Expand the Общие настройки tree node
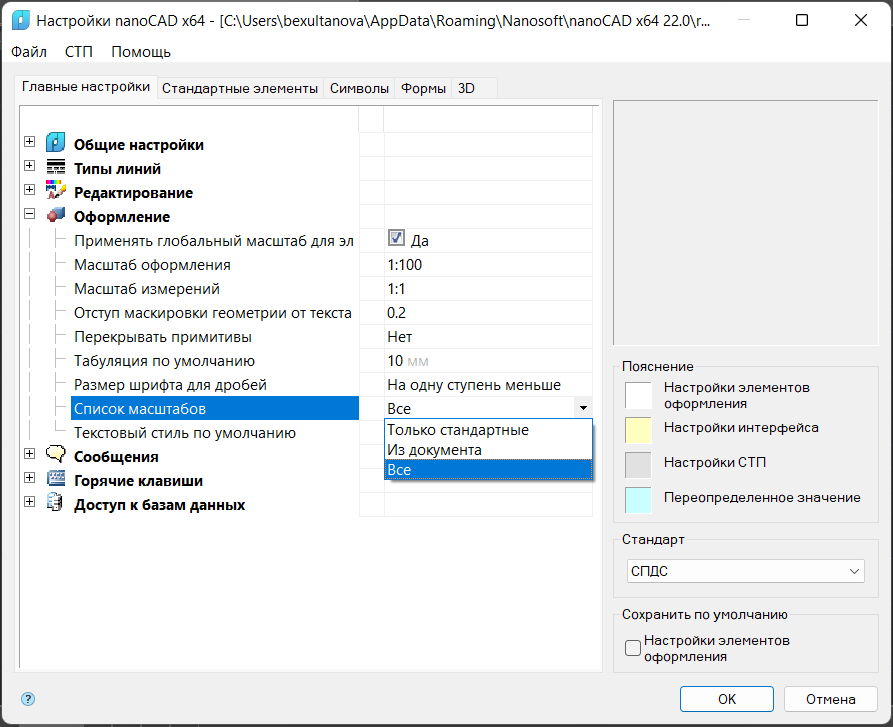The width and height of the screenshot is (893, 727). (29, 142)
